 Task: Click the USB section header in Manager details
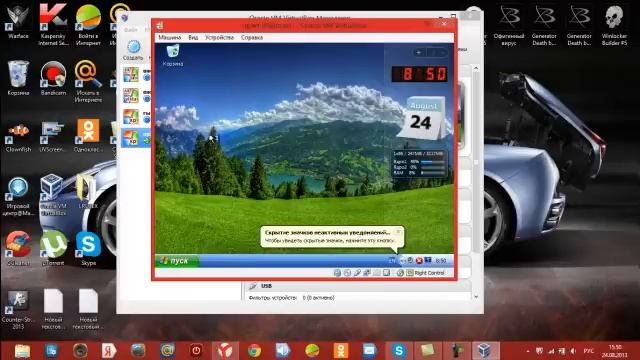(x=359, y=286)
